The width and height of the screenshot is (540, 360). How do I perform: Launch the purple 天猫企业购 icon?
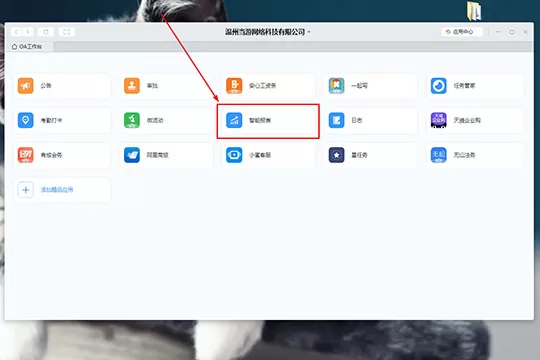tap(439, 120)
